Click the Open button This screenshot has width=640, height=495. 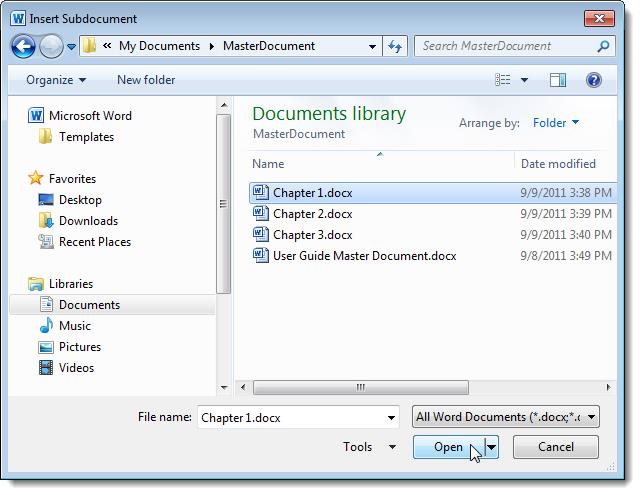(x=449, y=447)
